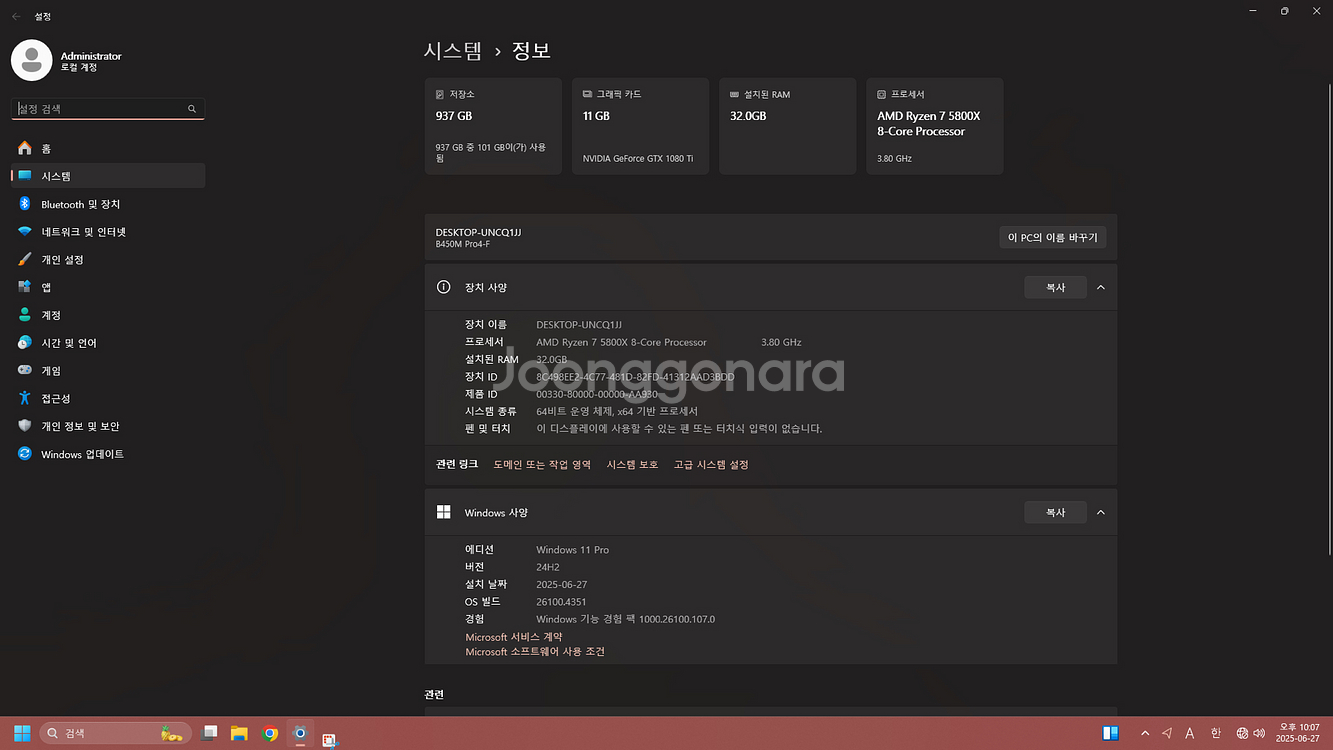Click the location arrow tray icon

[1167, 733]
